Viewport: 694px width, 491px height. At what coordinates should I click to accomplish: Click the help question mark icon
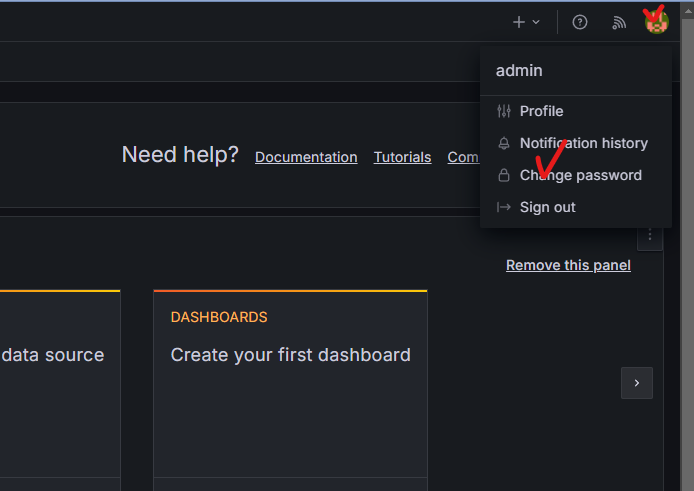coord(579,22)
